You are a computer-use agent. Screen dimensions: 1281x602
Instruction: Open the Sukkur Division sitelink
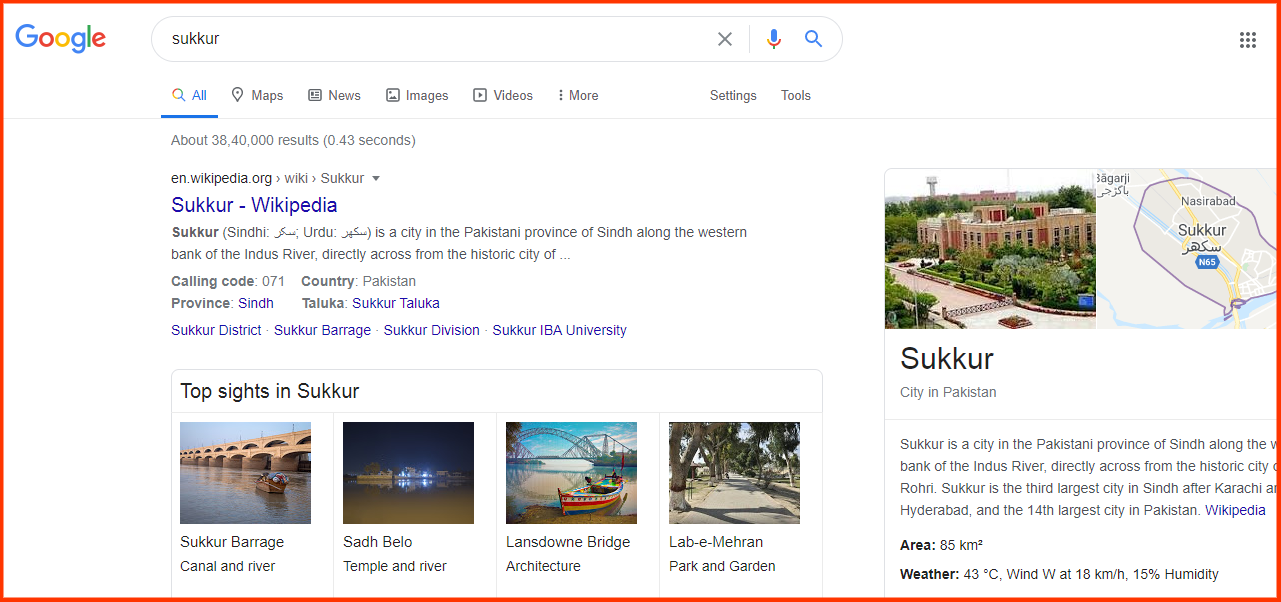click(x=432, y=330)
